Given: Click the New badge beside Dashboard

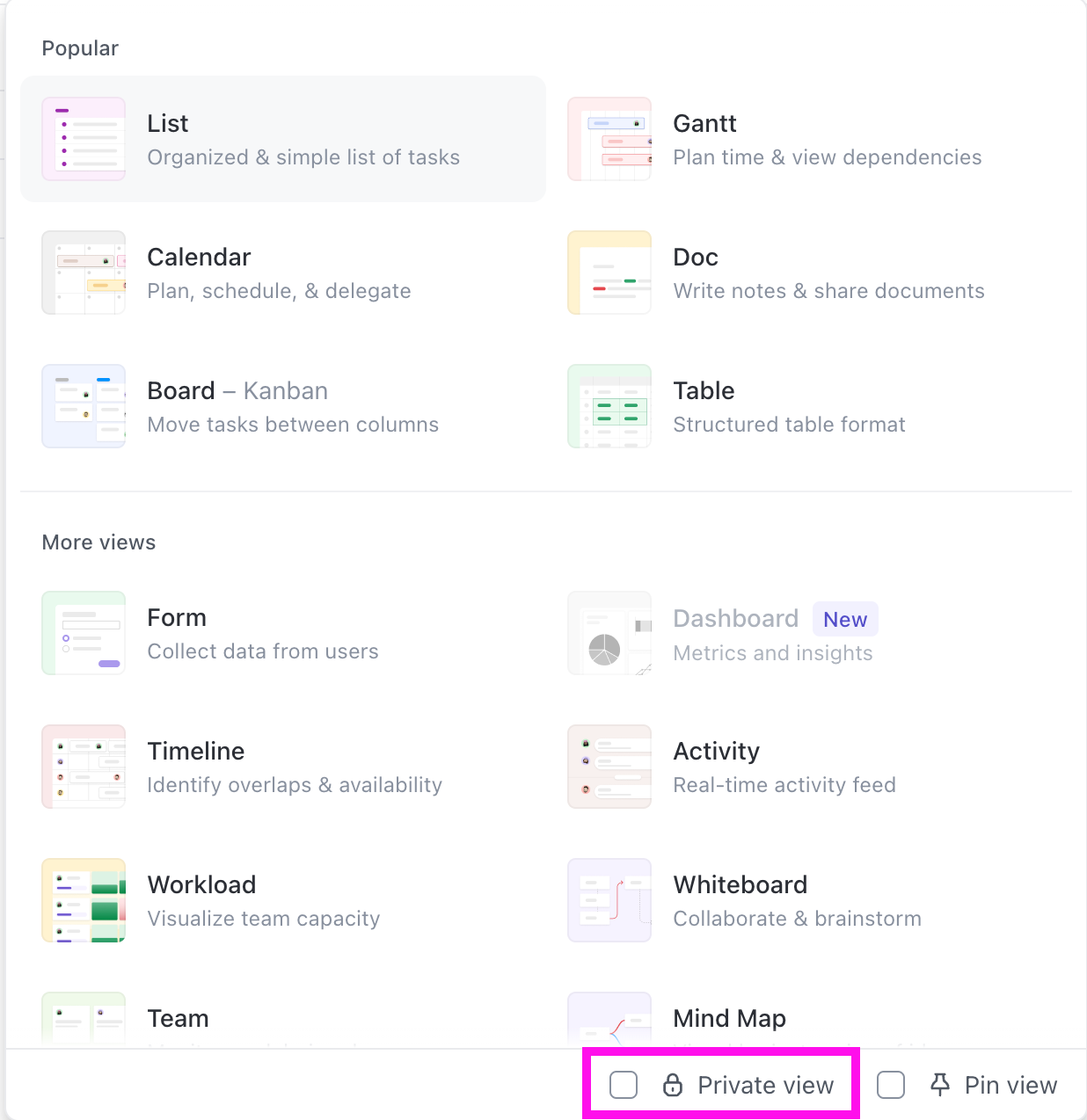Looking at the screenshot, I should 845,620.
